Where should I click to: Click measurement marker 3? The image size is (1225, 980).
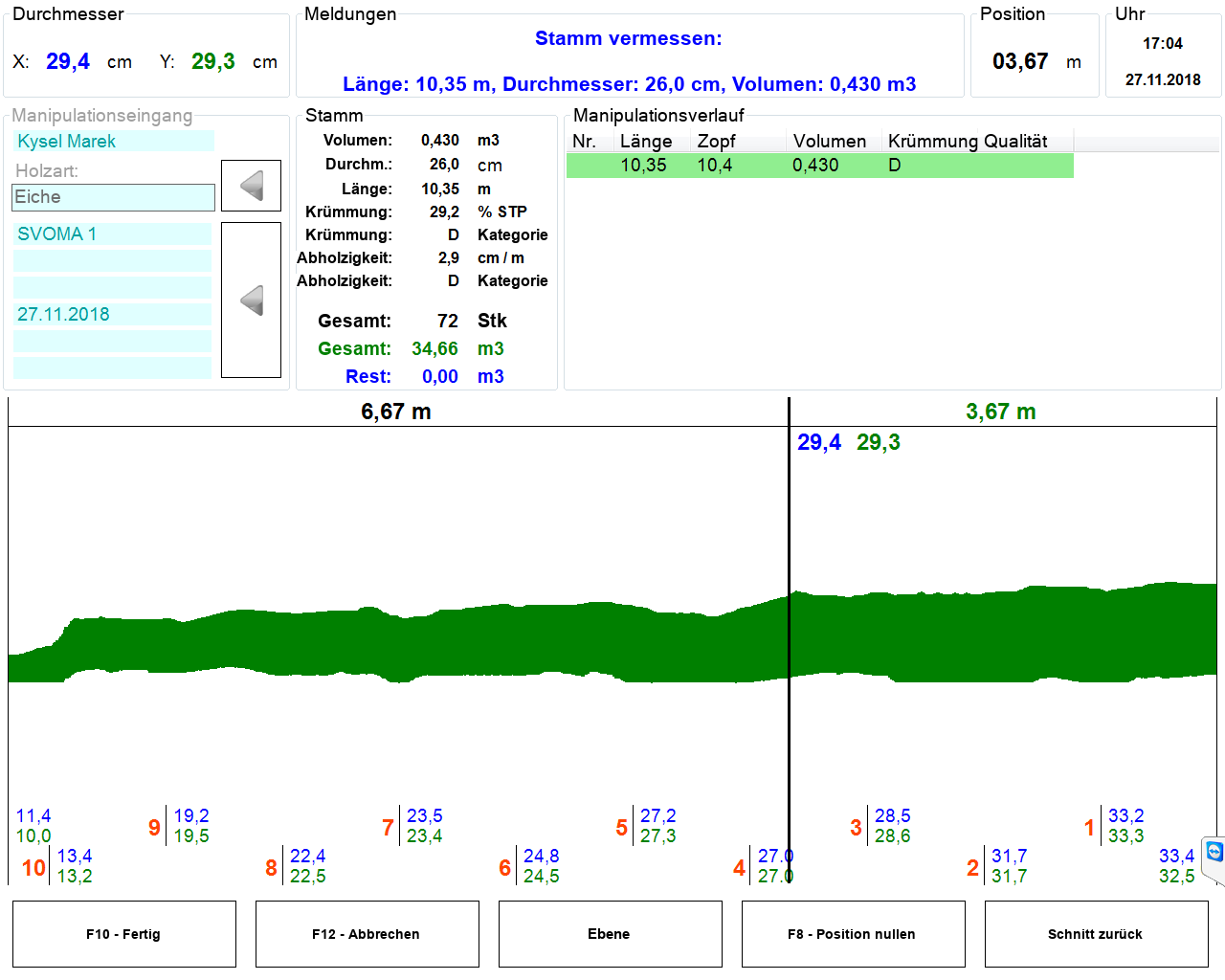coord(856,828)
